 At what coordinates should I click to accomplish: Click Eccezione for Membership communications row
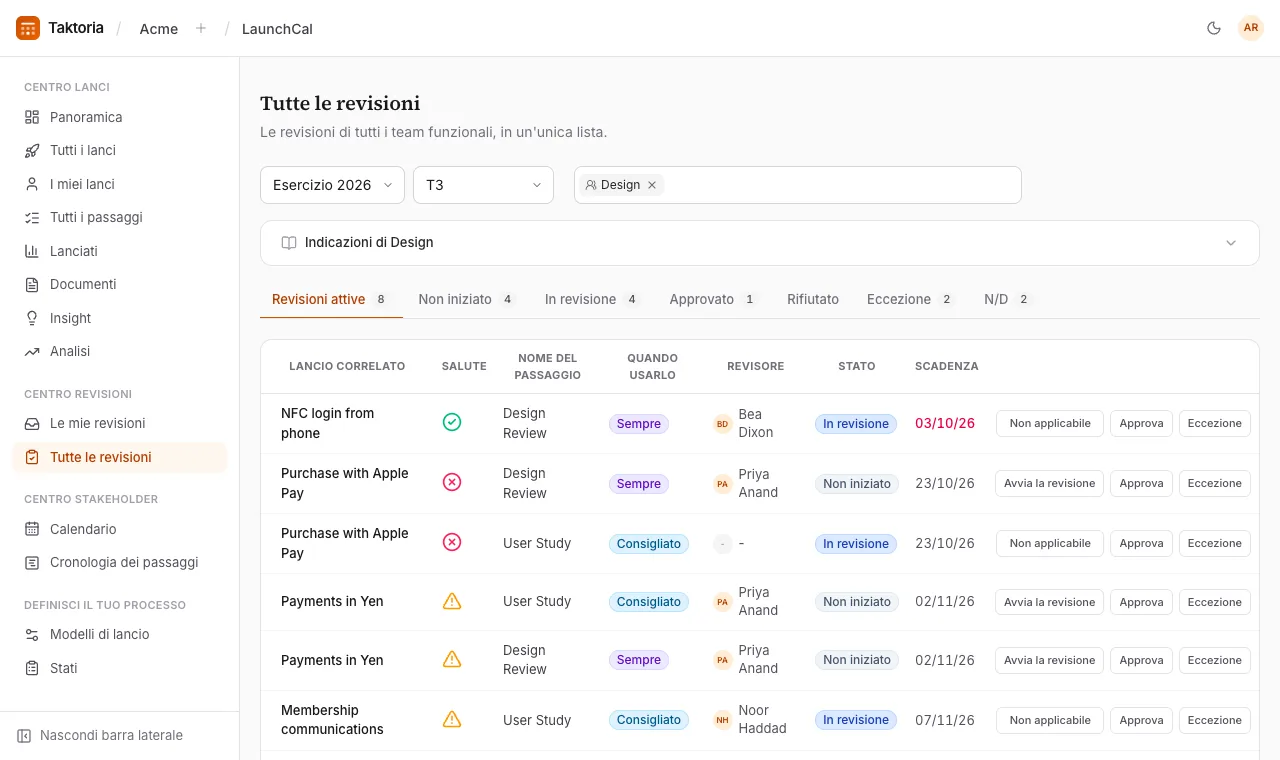1214,720
